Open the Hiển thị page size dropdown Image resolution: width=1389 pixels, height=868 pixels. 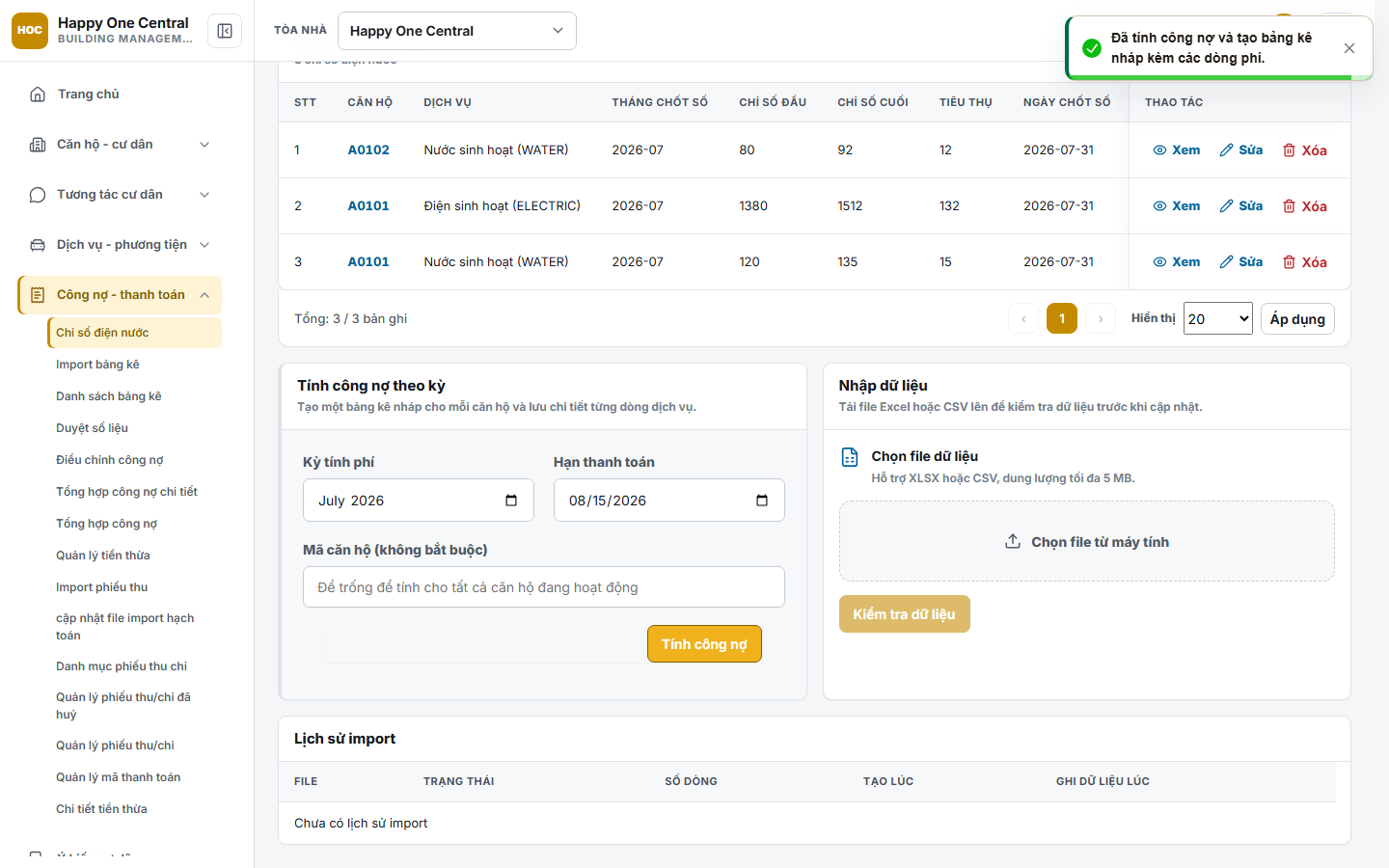pyautogui.click(x=1218, y=319)
